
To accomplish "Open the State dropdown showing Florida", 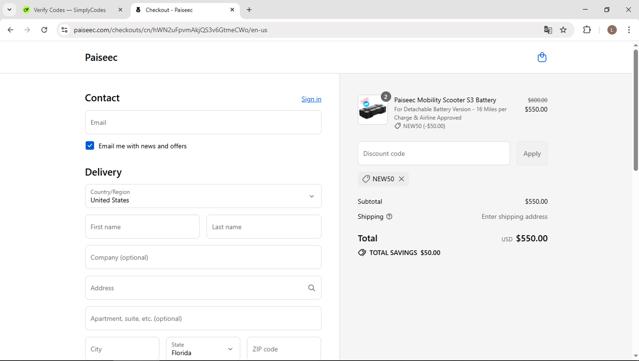I will pyautogui.click(x=203, y=349).
